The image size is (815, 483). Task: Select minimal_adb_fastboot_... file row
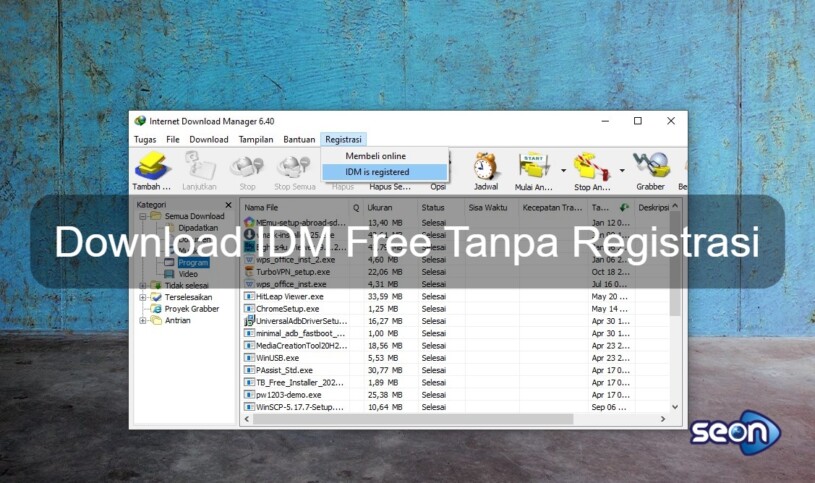(x=455, y=333)
